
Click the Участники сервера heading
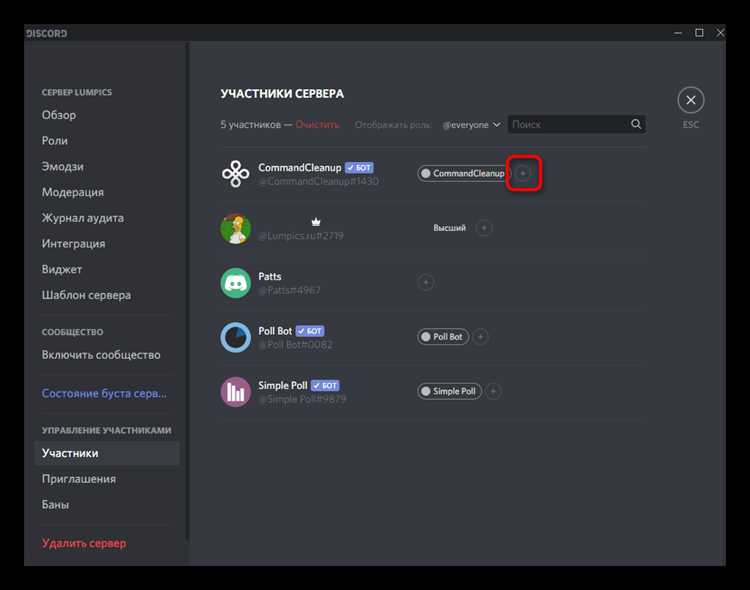click(x=282, y=94)
